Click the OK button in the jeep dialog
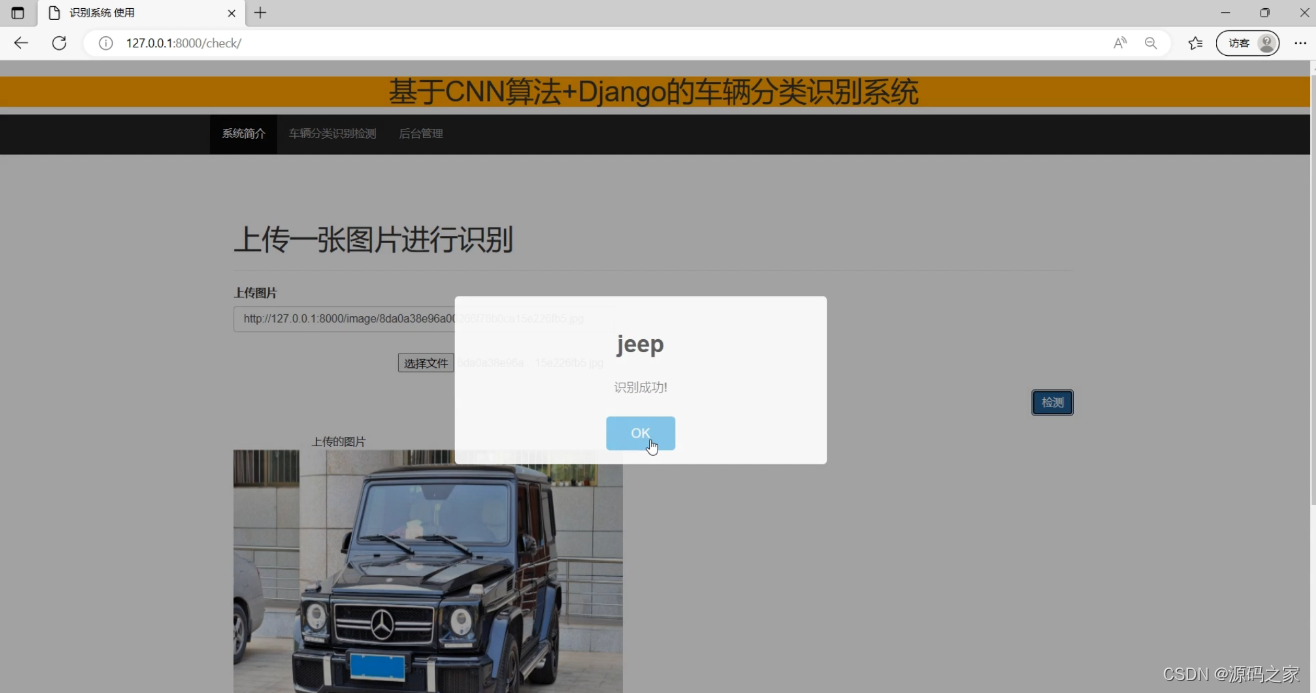1316x693 pixels. [x=640, y=433]
